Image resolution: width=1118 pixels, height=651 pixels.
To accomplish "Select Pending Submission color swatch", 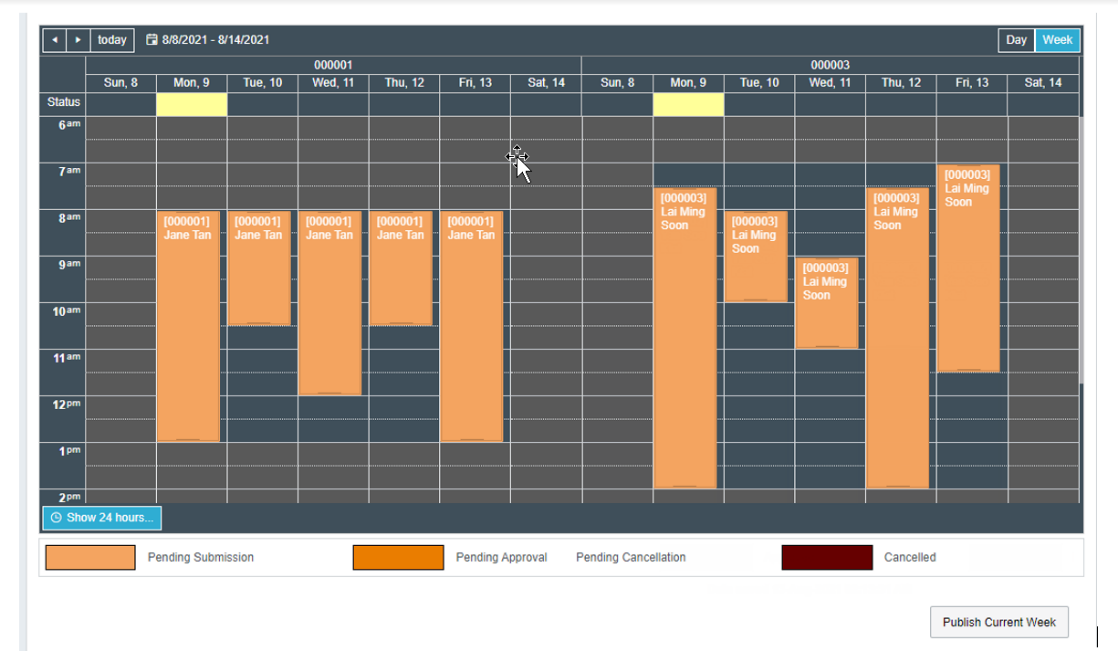I will (x=90, y=558).
